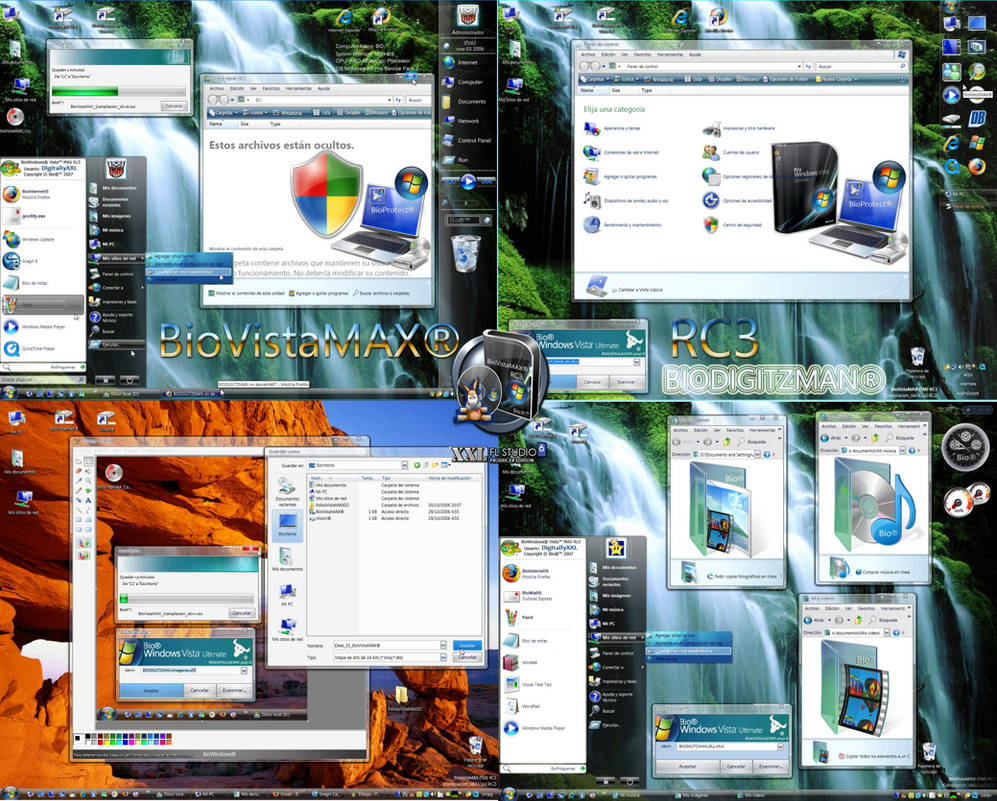Open Centro de seguridad shield icon
This screenshot has width=997, height=801.
pyautogui.click(x=709, y=223)
